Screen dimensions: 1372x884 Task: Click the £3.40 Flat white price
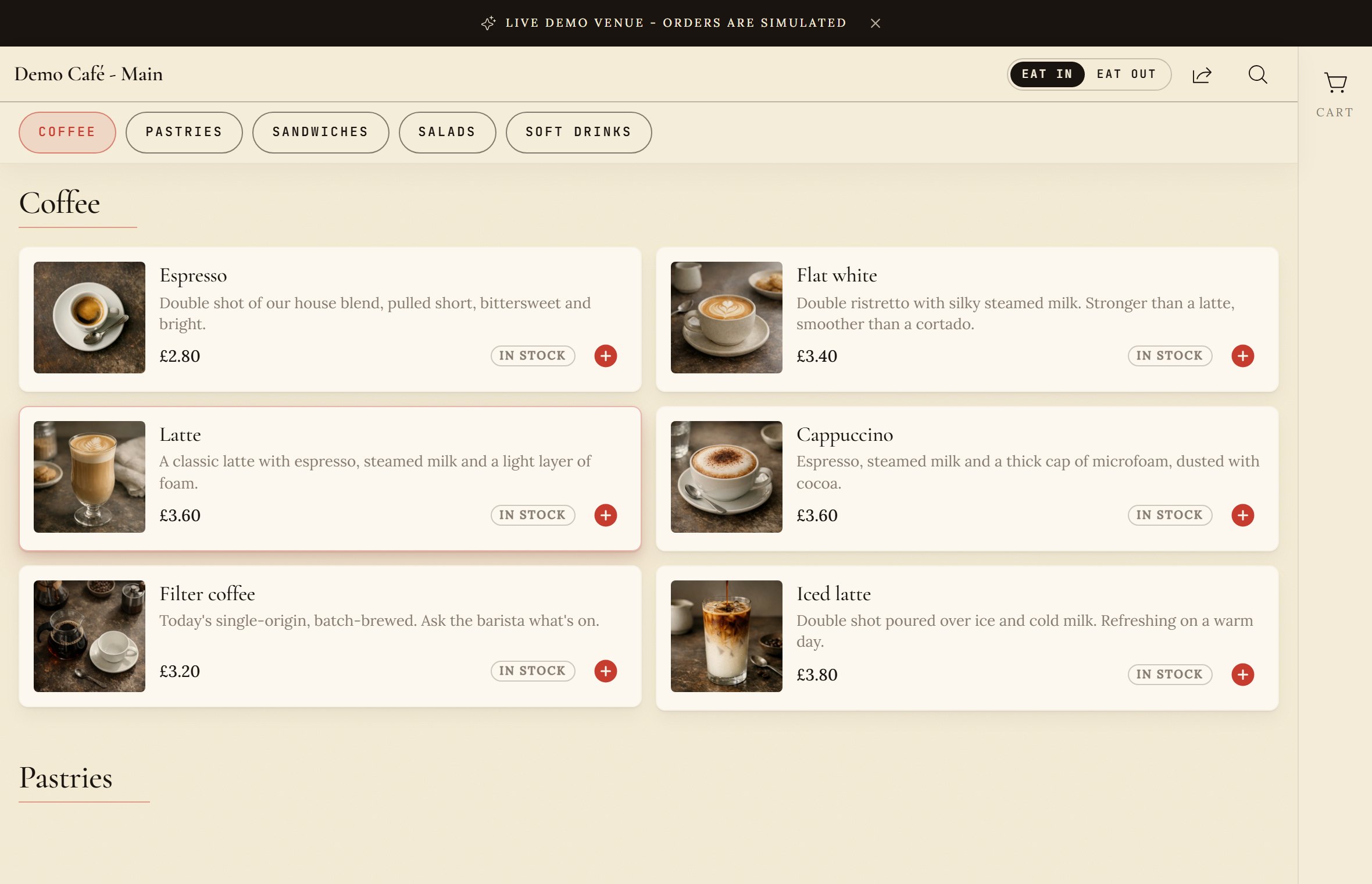[x=817, y=356]
